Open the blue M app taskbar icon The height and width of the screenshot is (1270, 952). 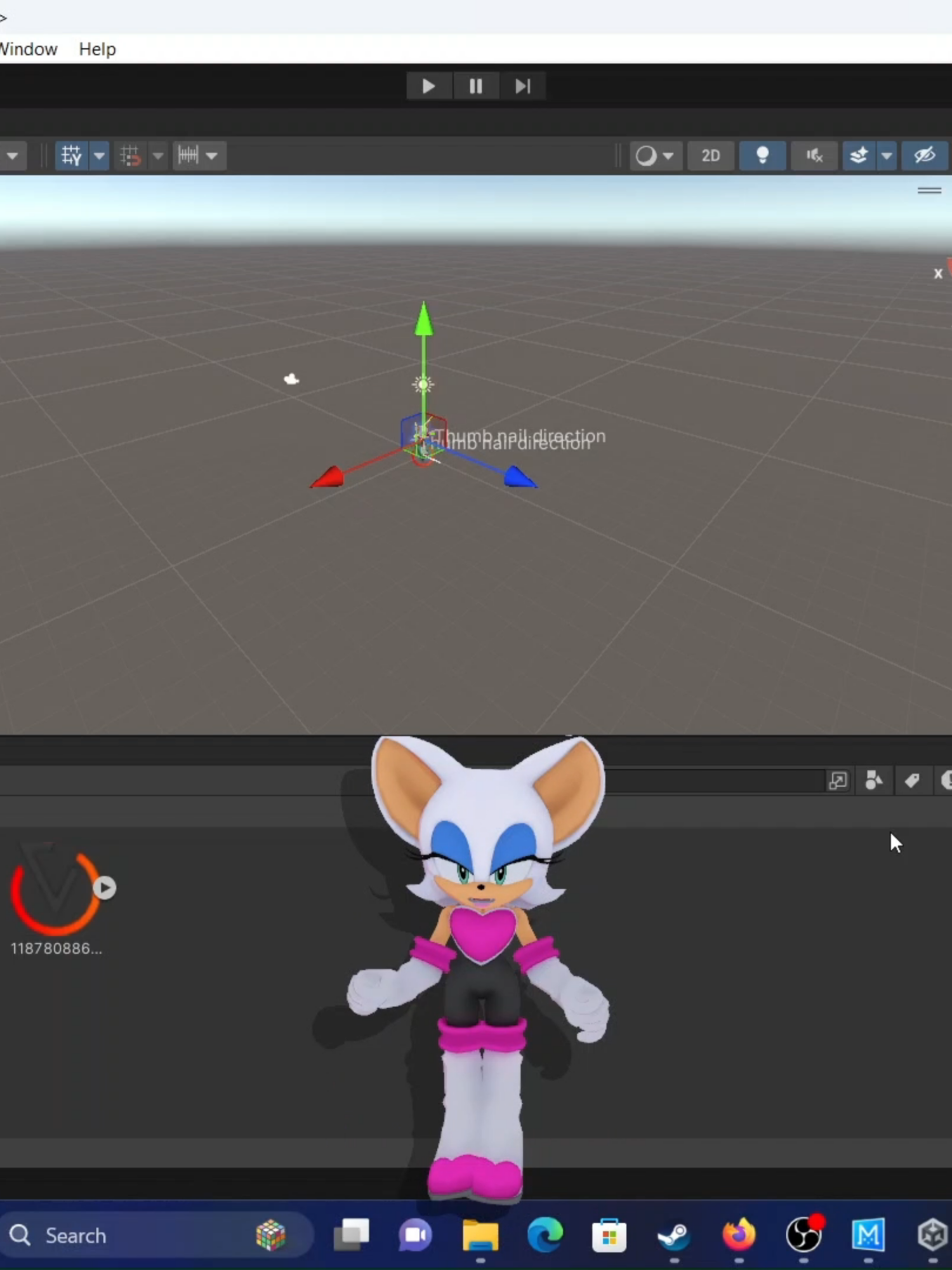click(x=868, y=1236)
